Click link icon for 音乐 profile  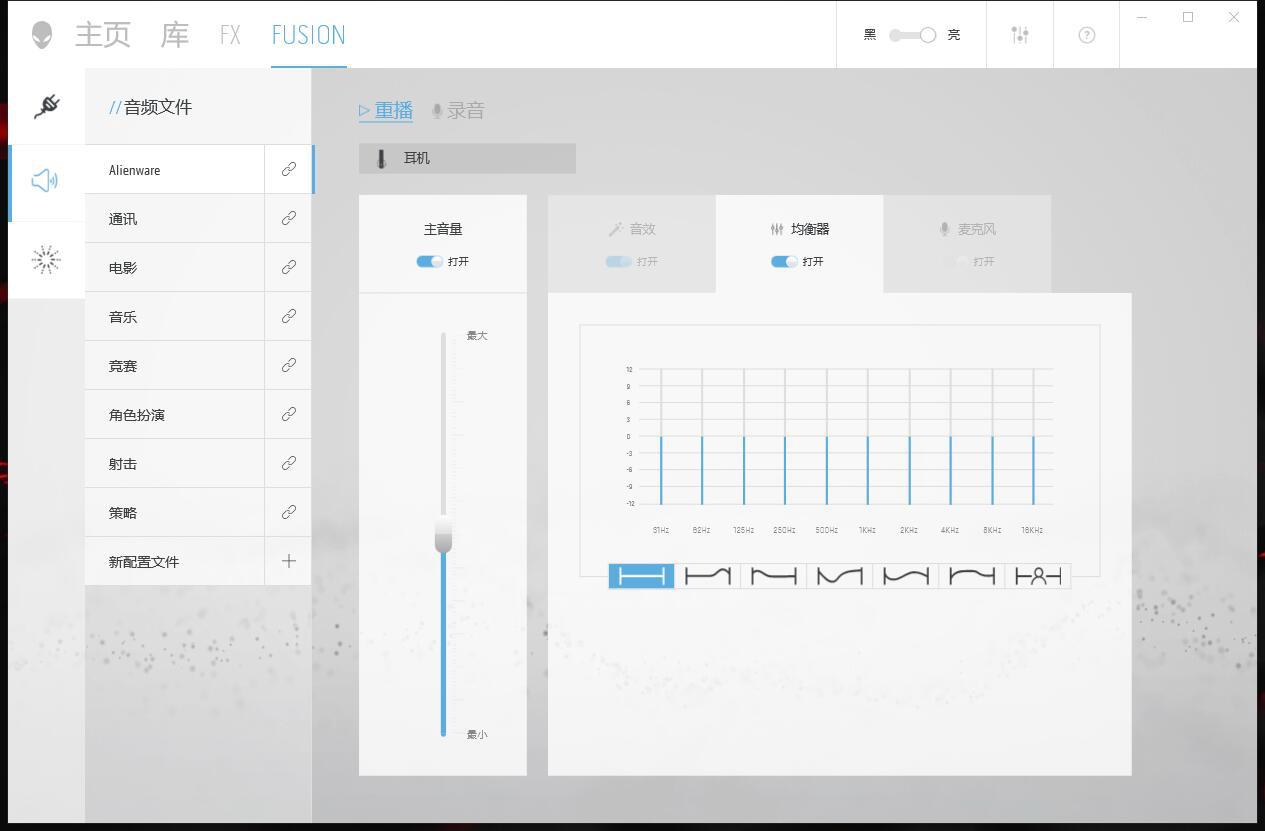pyautogui.click(x=289, y=316)
